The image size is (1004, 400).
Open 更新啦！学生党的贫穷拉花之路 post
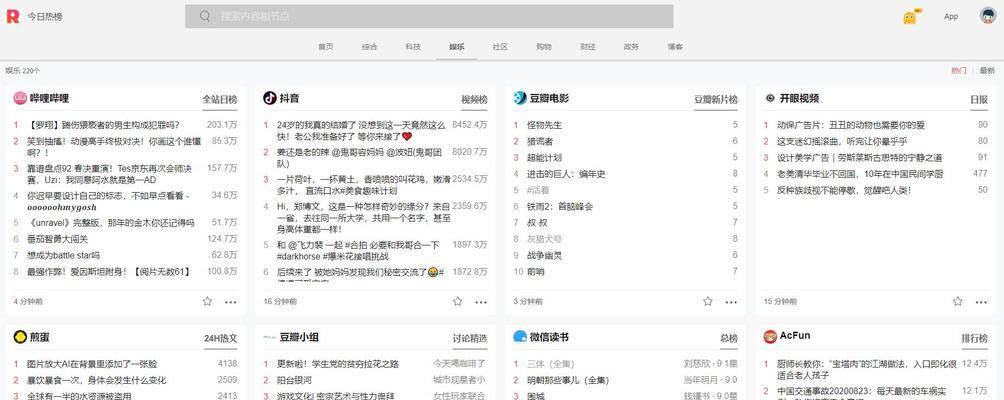coord(337,364)
